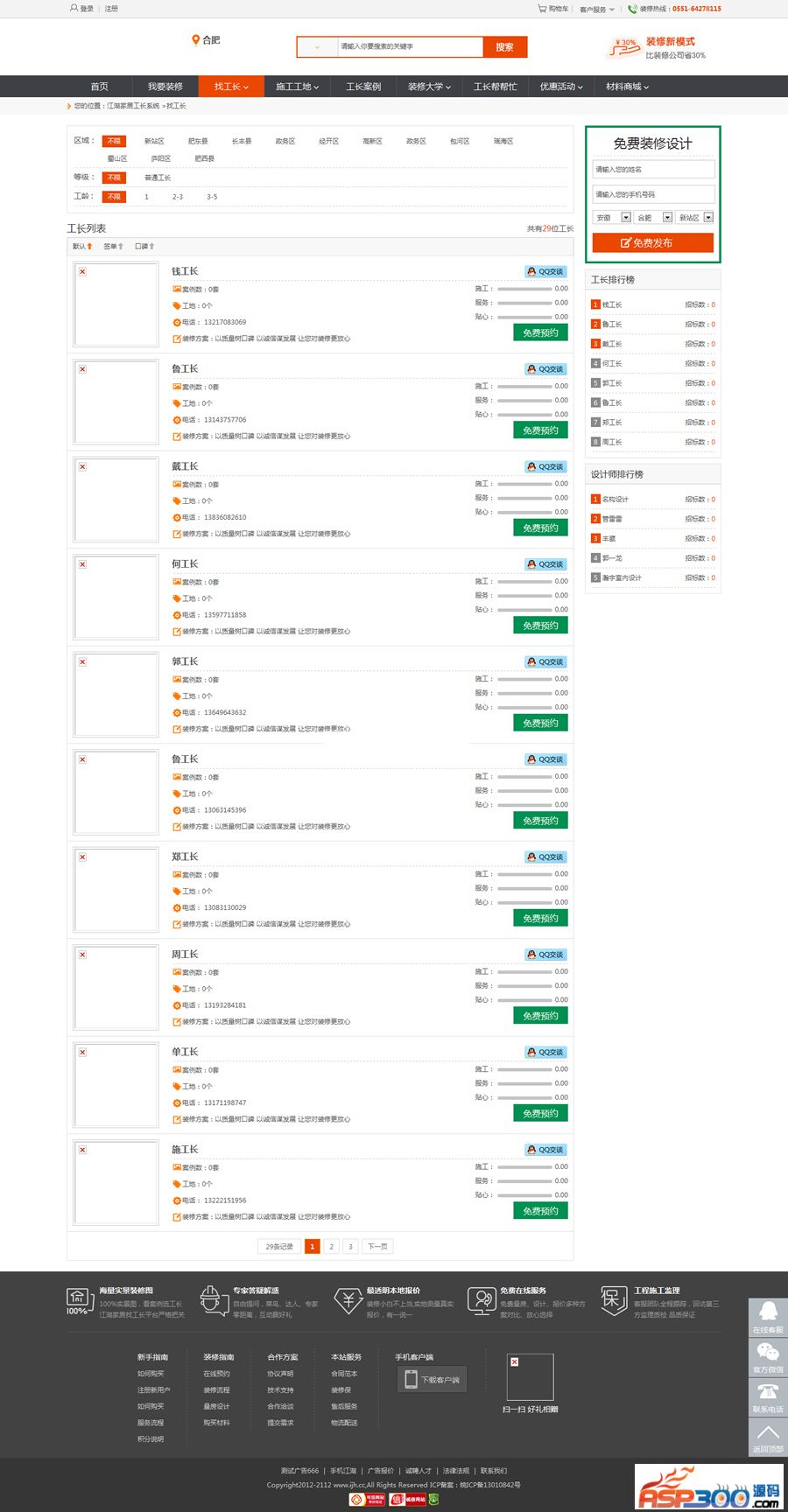Open the 安徽 province dropdown
This screenshot has height=1512, width=788.
pos(625,218)
